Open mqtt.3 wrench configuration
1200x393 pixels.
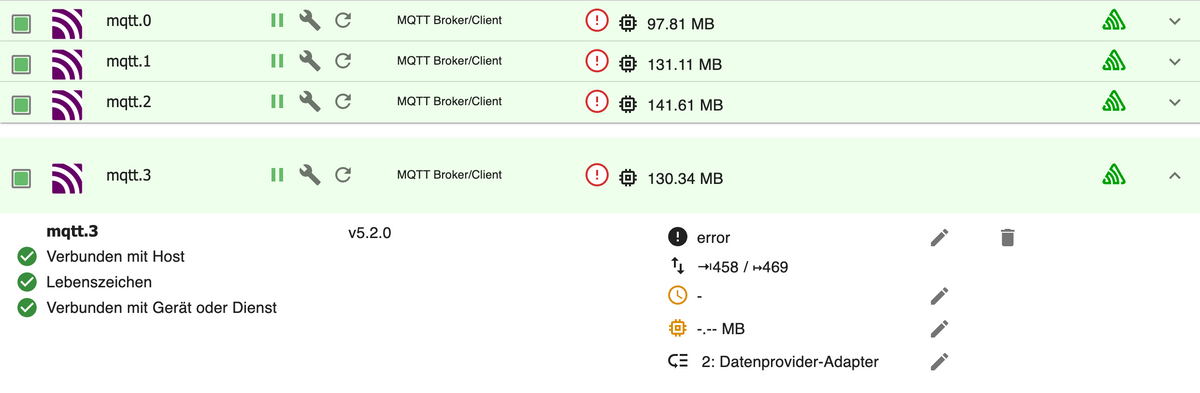310,175
